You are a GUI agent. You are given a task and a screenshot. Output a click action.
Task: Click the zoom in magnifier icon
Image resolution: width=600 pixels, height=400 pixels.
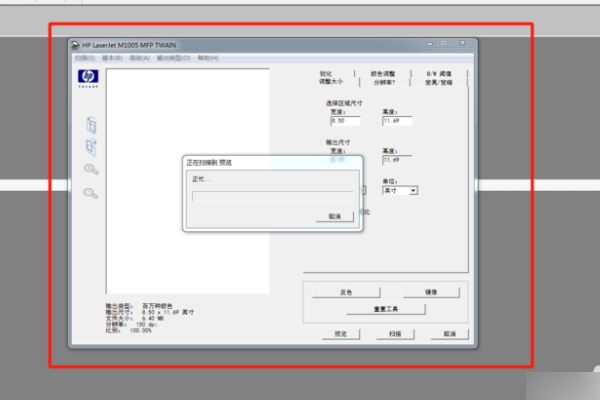91,169
